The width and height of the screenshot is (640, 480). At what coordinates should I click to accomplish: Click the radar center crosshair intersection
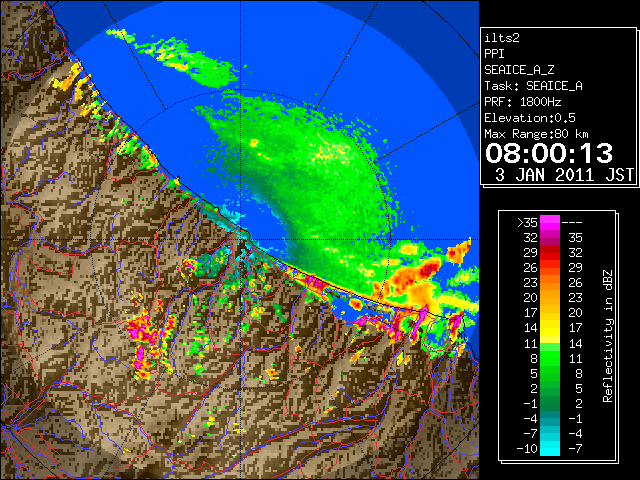tap(241, 239)
